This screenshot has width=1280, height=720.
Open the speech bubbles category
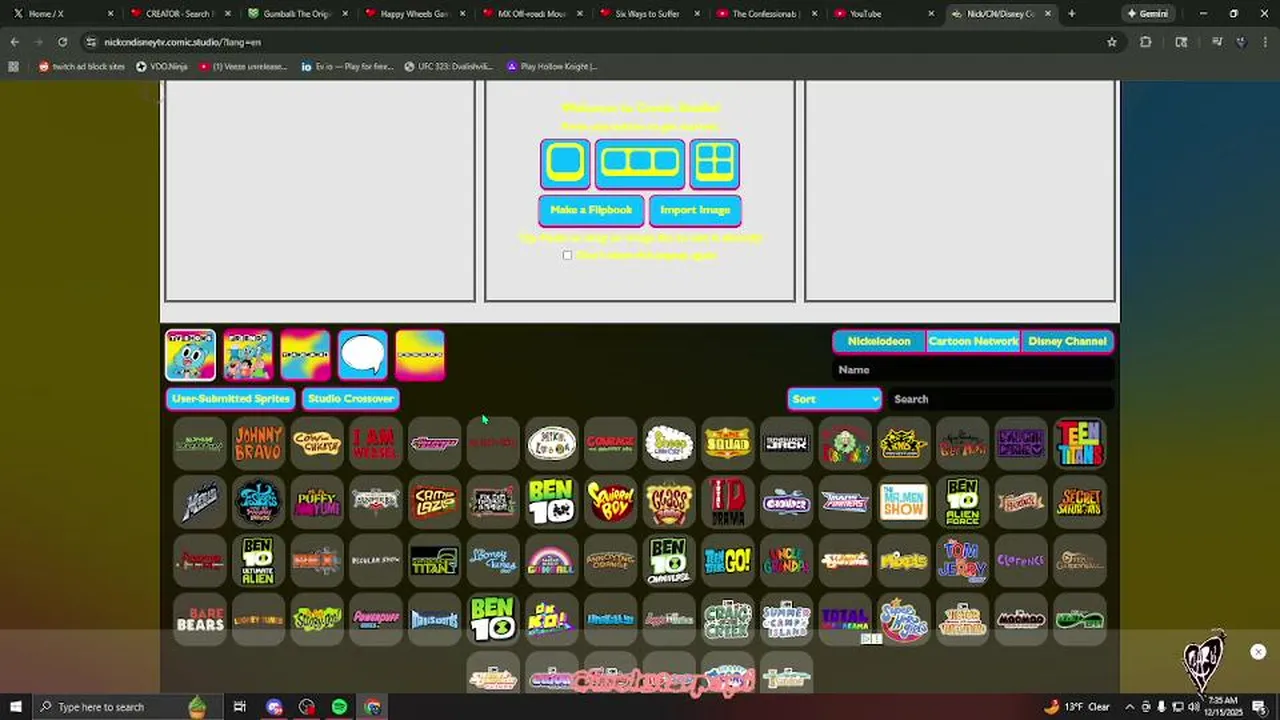pos(362,355)
